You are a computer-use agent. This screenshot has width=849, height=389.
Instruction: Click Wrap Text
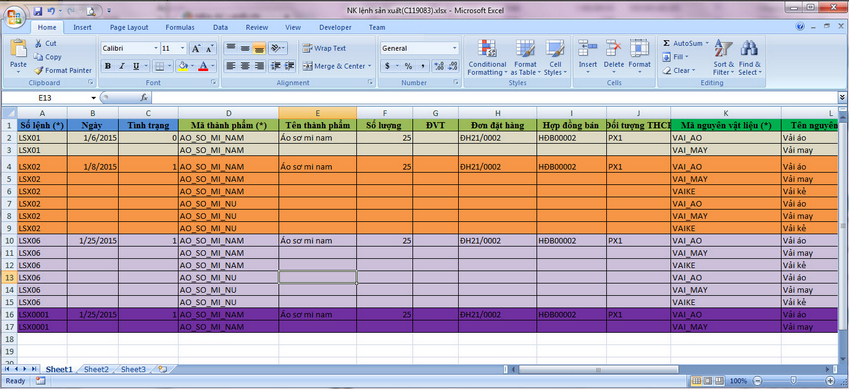(324, 48)
